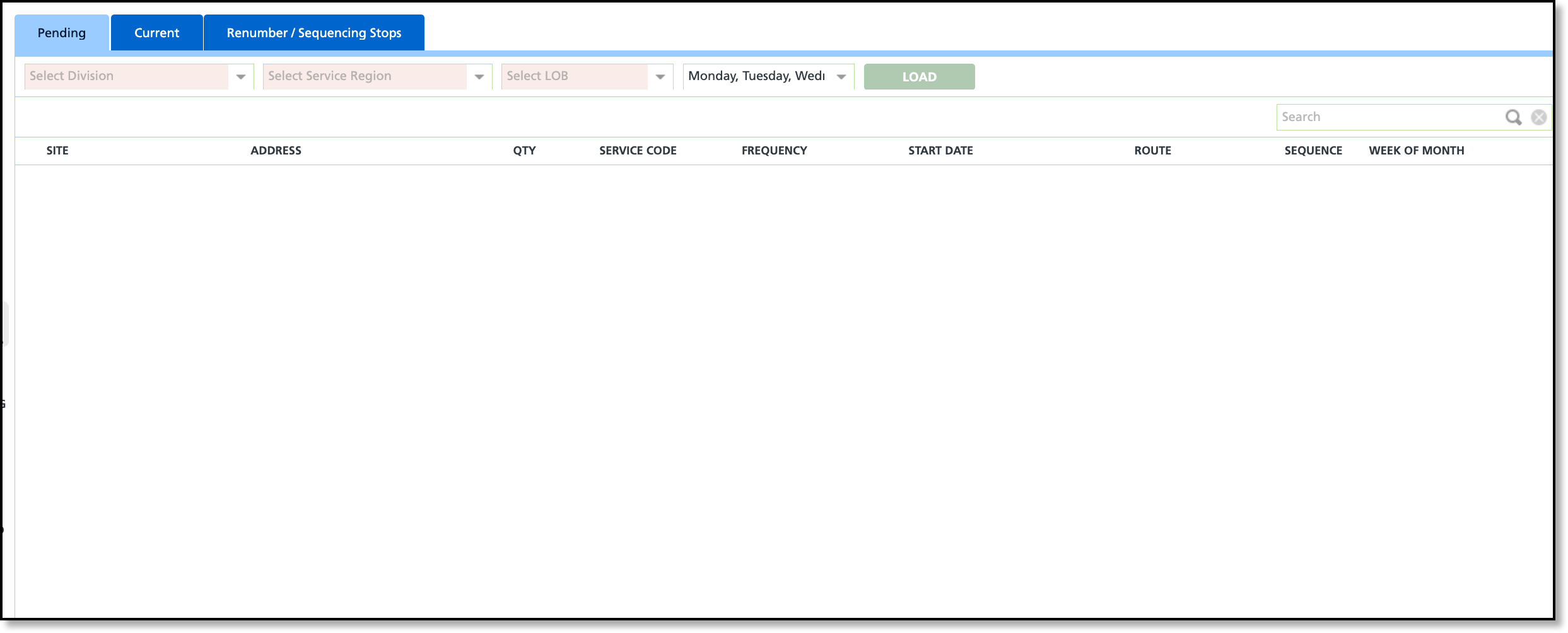Click the green LOAD button
This screenshot has height=633, width=1568.
click(x=919, y=77)
